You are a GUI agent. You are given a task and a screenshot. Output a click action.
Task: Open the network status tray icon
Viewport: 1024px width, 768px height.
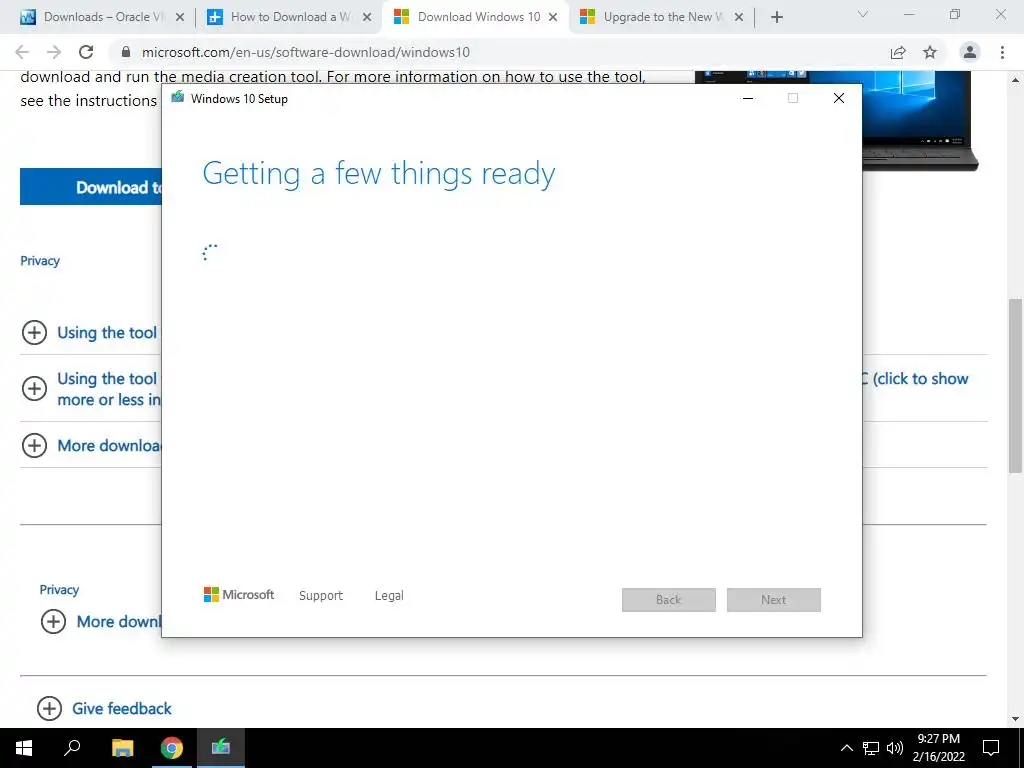pyautogui.click(x=871, y=748)
